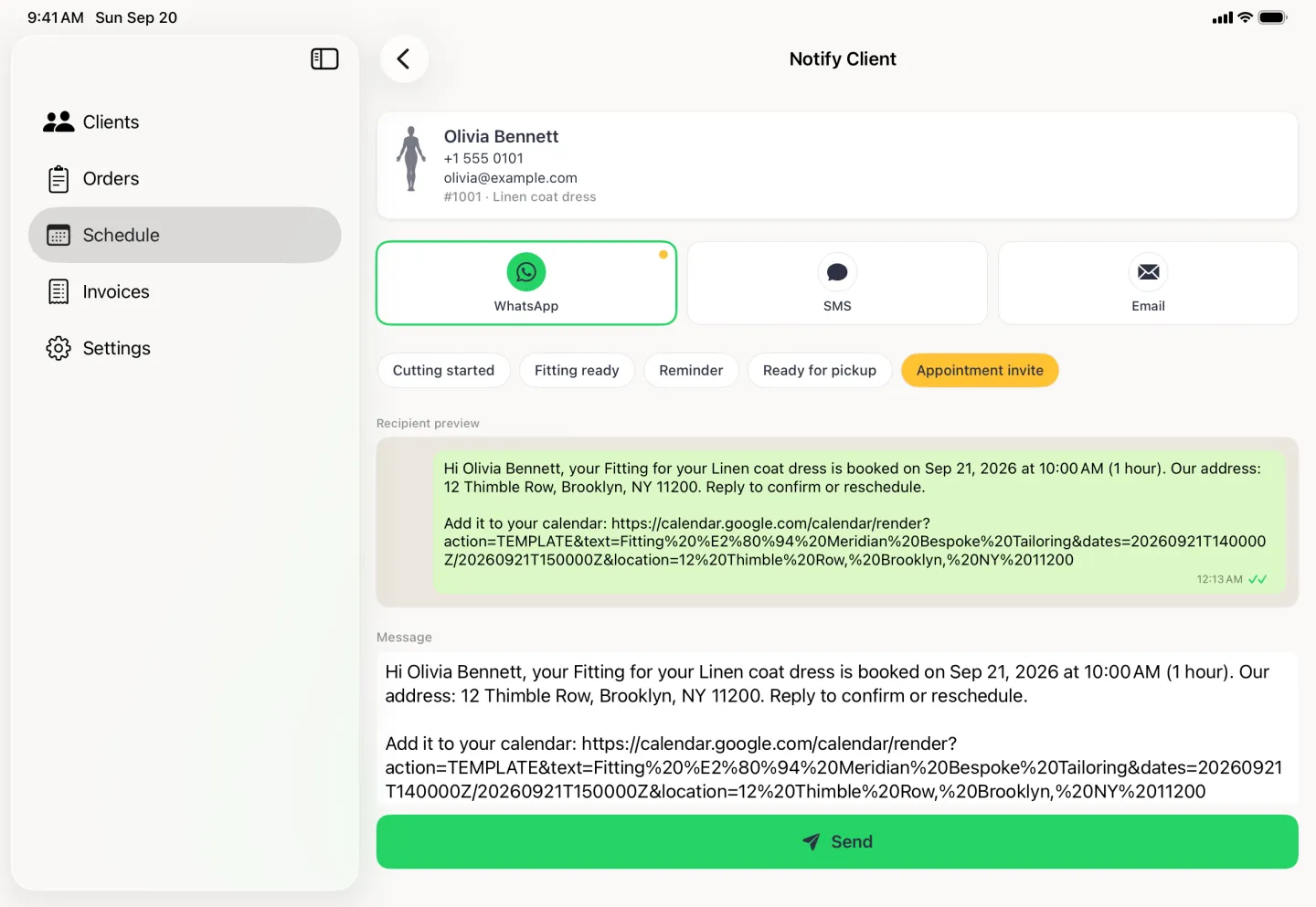Check the cellular signal bars icon
The height and width of the screenshot is (907, 1316).
pos(1223,17)
